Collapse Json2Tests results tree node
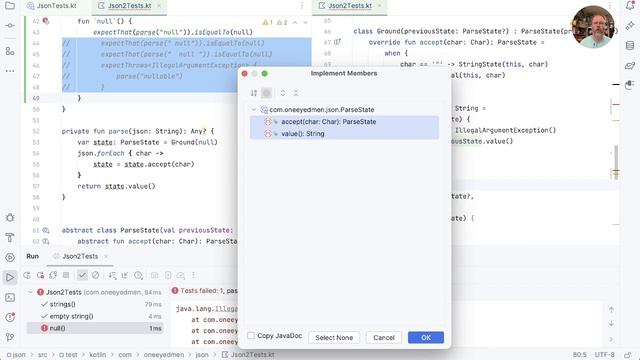This screenshot has width=640, height=360. coord(30,292)
